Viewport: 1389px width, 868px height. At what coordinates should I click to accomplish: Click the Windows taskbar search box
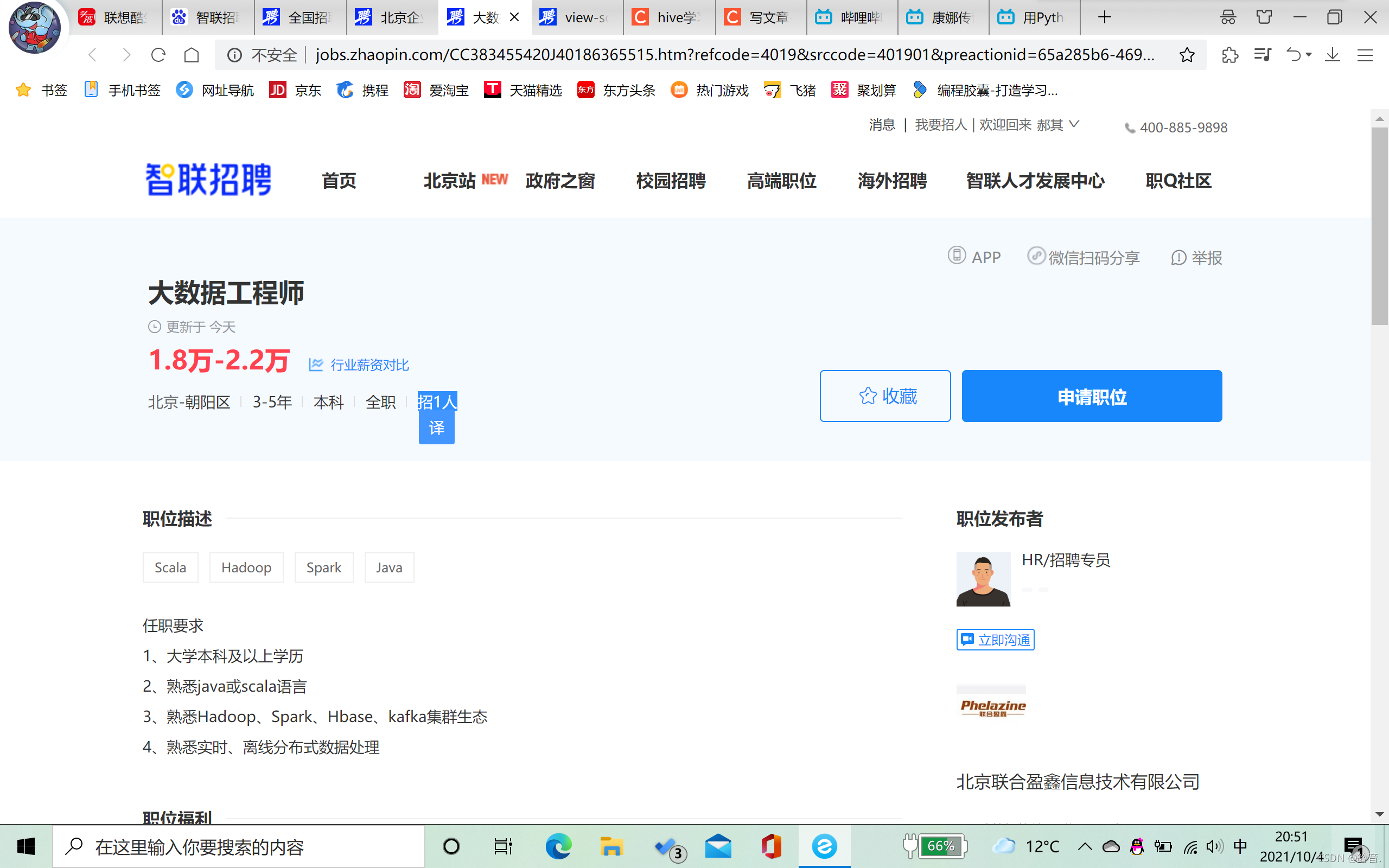point(238,847)
